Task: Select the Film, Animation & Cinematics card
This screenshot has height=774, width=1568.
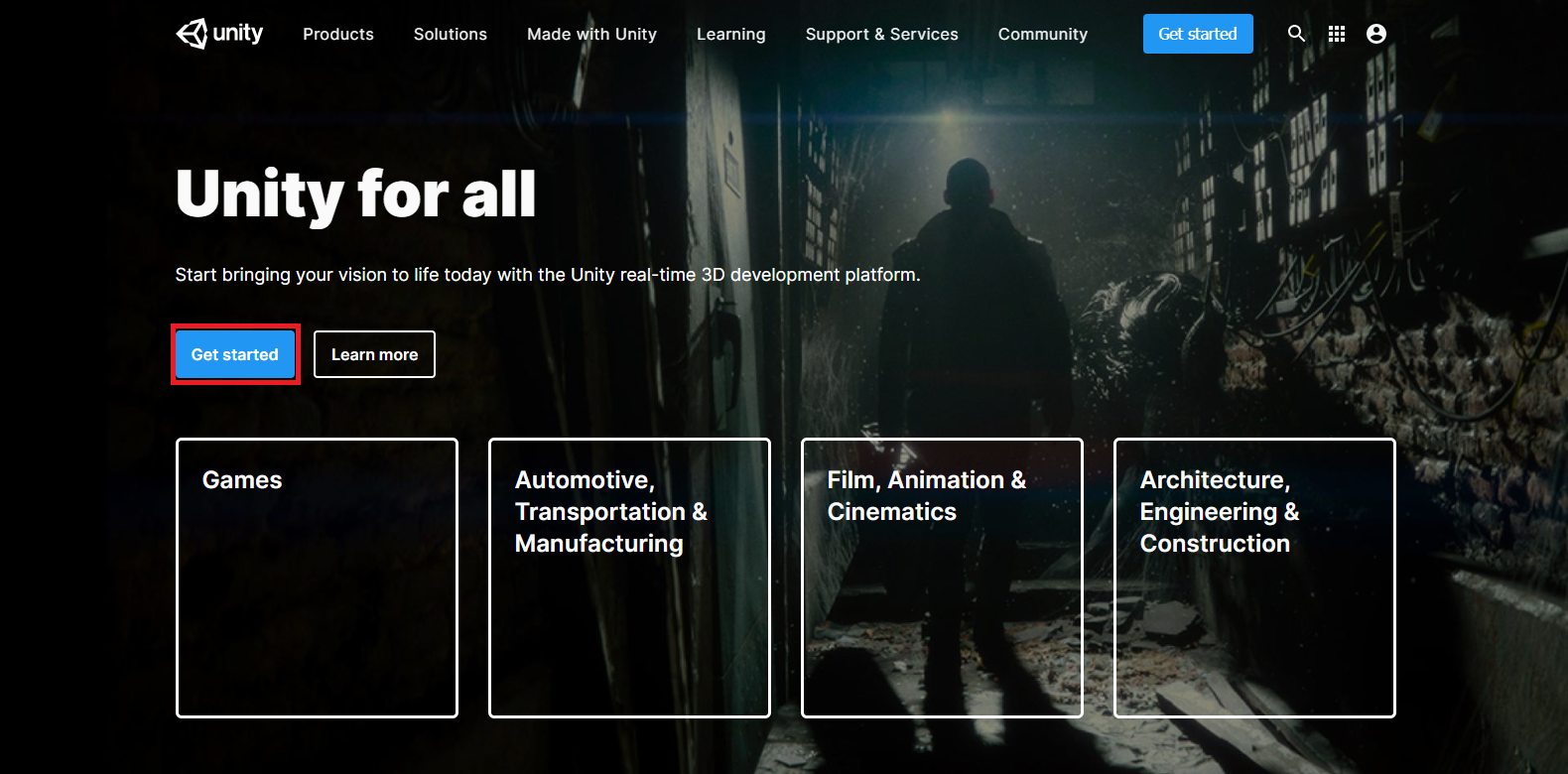Action: pos(942,578)
